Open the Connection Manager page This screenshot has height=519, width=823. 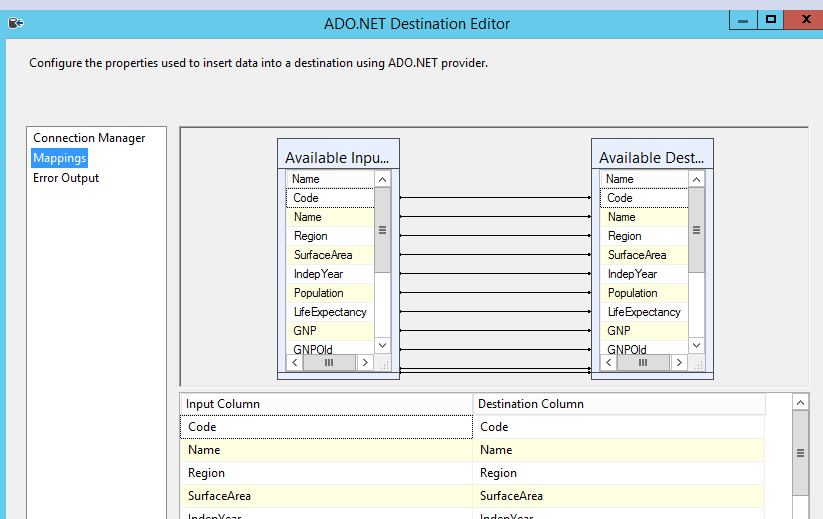point(89,138)
